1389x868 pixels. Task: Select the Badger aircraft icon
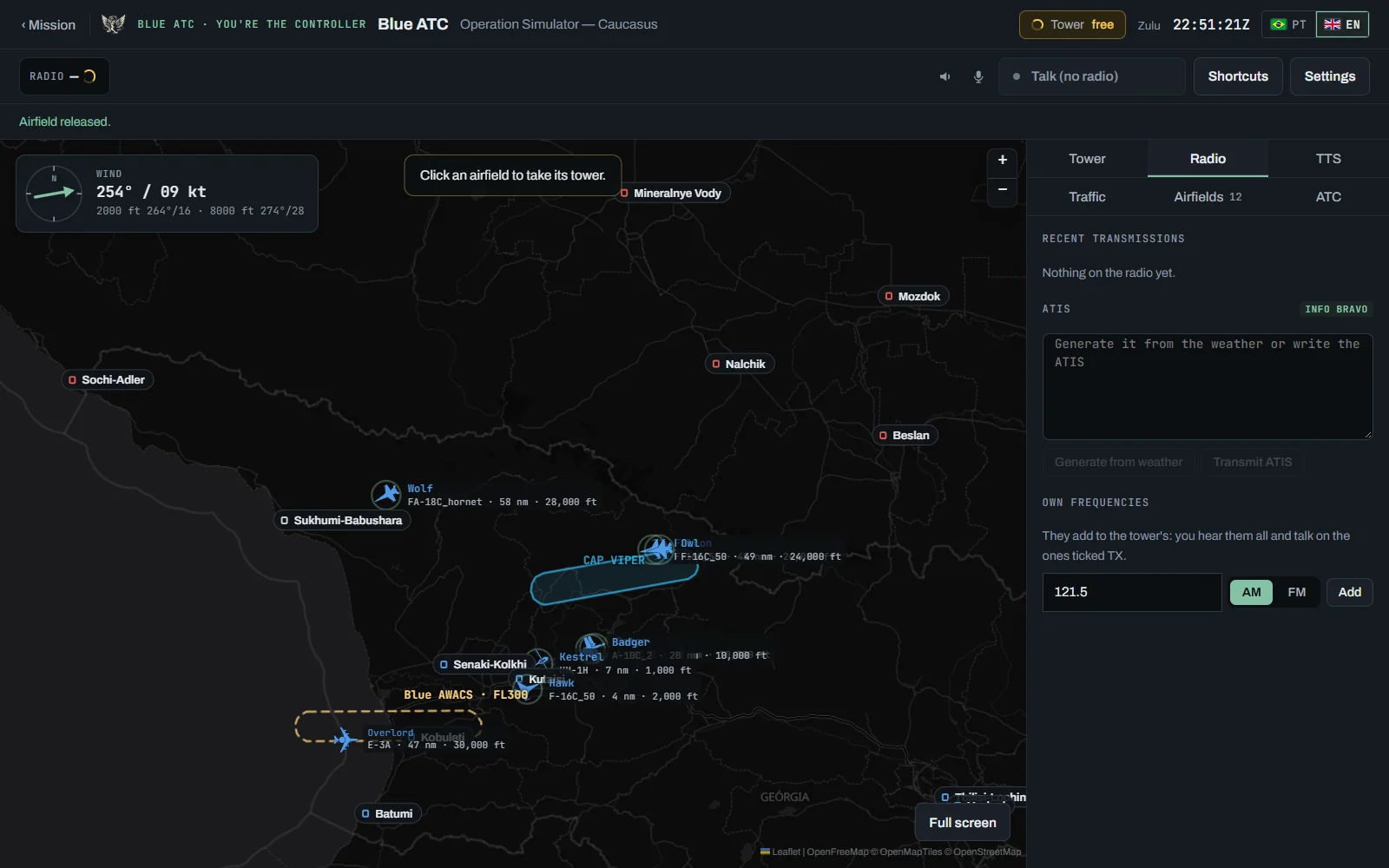pos(592,645)
